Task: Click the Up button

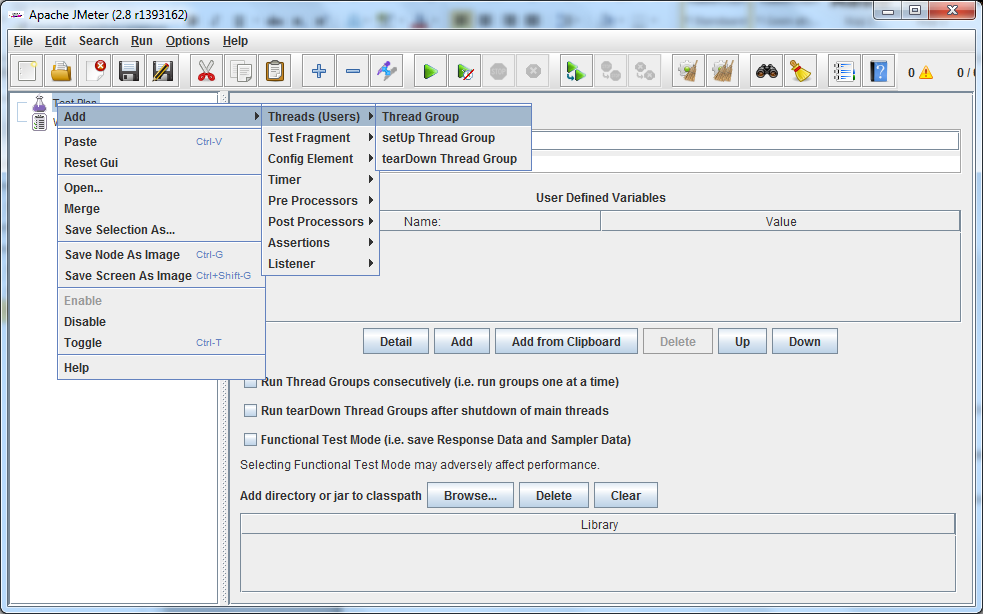Action: point(742,342)
